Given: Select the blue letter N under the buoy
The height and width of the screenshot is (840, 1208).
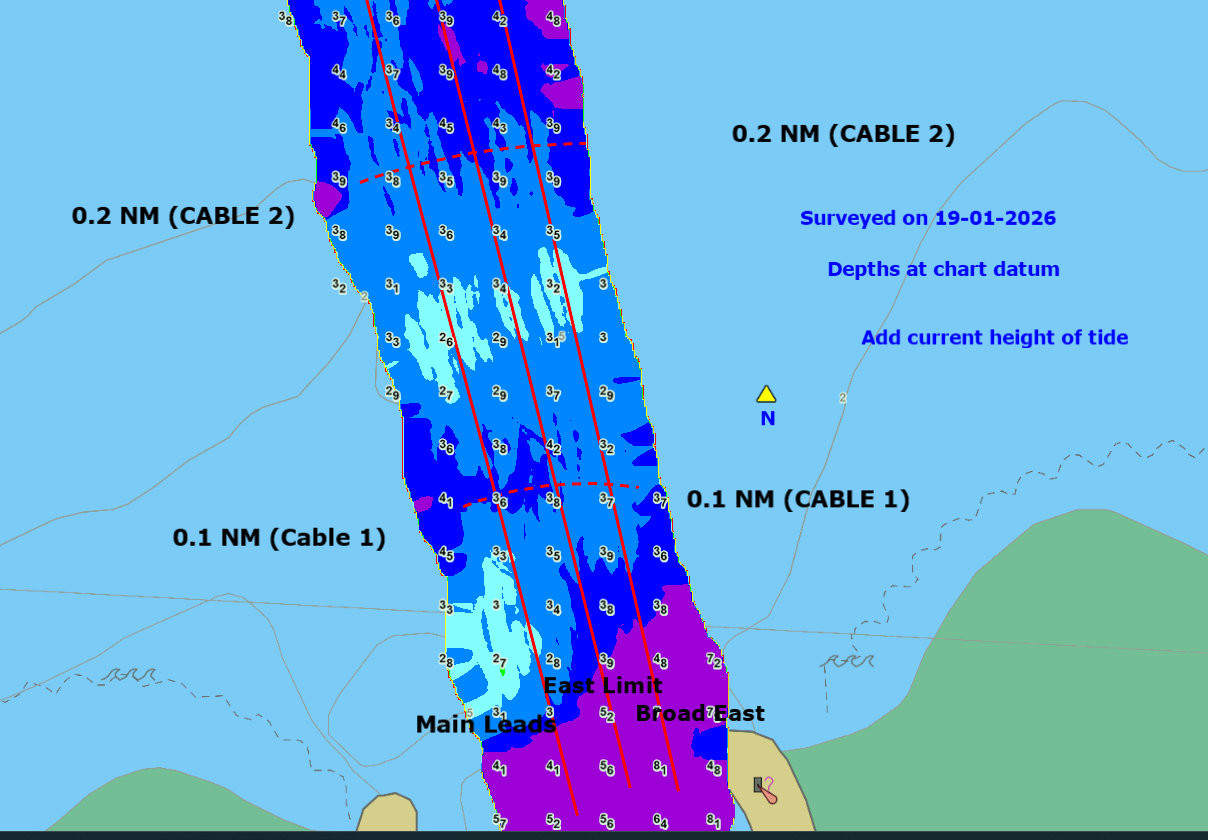Looking at the screenshot, I should coord(767,419).
